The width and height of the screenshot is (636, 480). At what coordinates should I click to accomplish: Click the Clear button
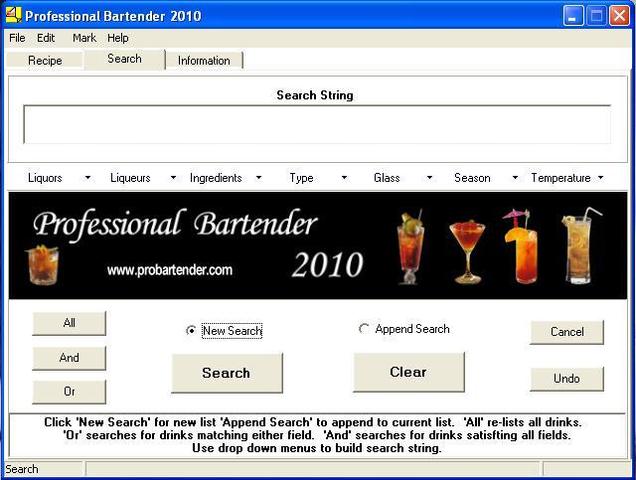[x=408, y=372]
